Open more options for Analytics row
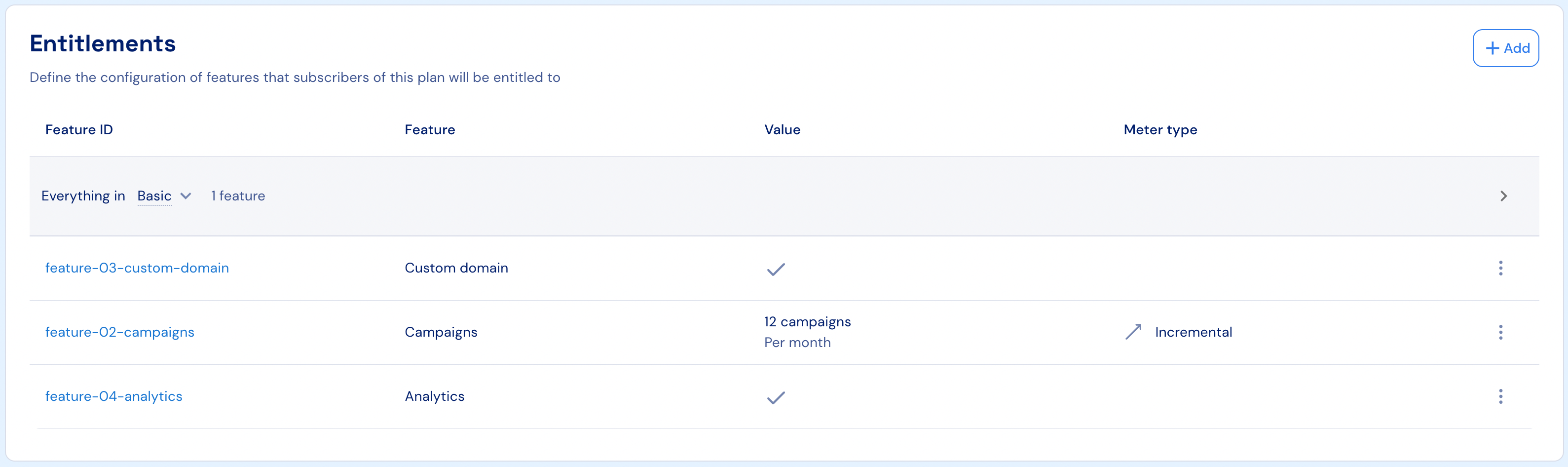This screenshot has width=1568, height=467. tap(1500, 396)
